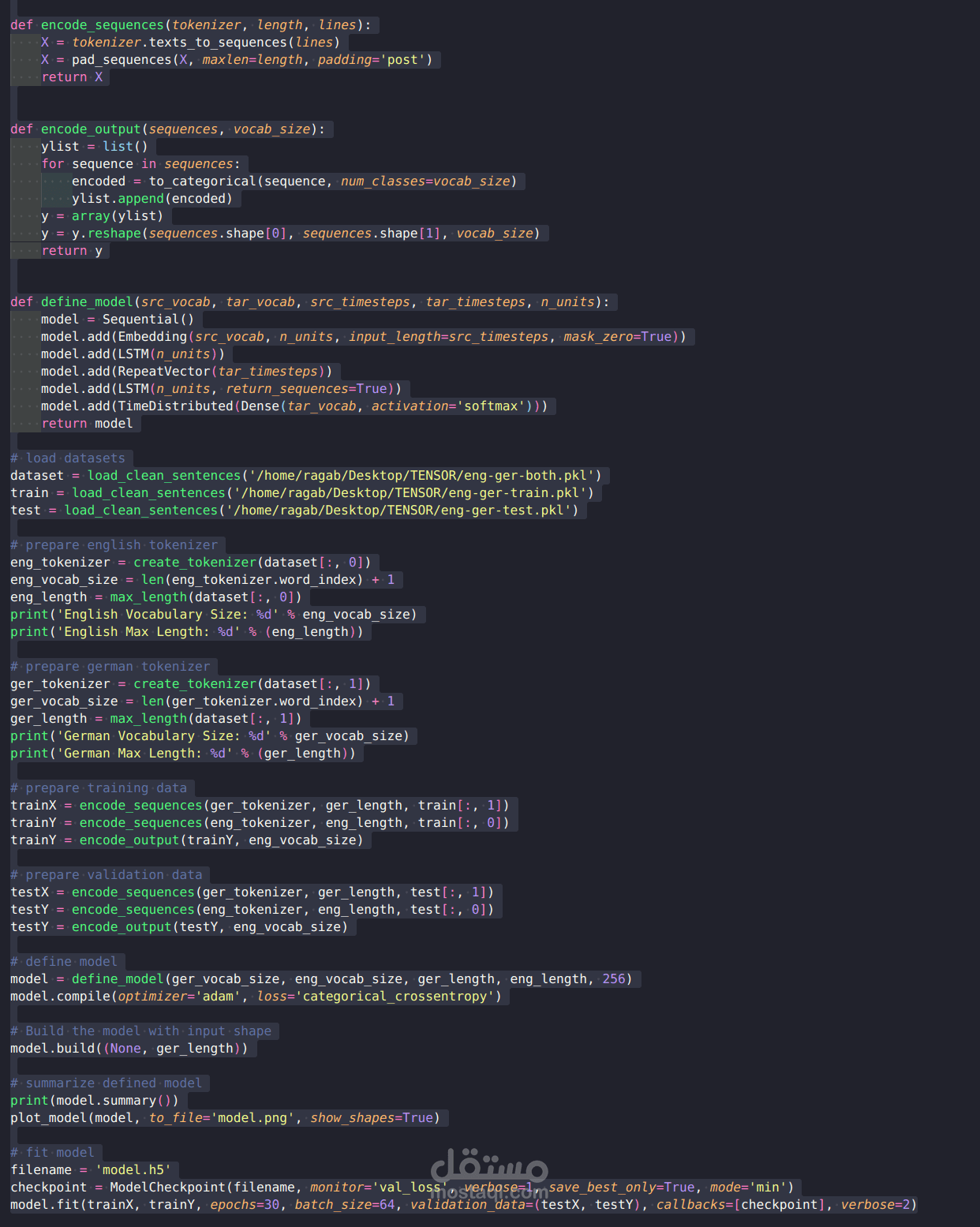Click the print 'English Max Length' line
The width and height of the screenshot is (980, 1227).
coord(187,632)
